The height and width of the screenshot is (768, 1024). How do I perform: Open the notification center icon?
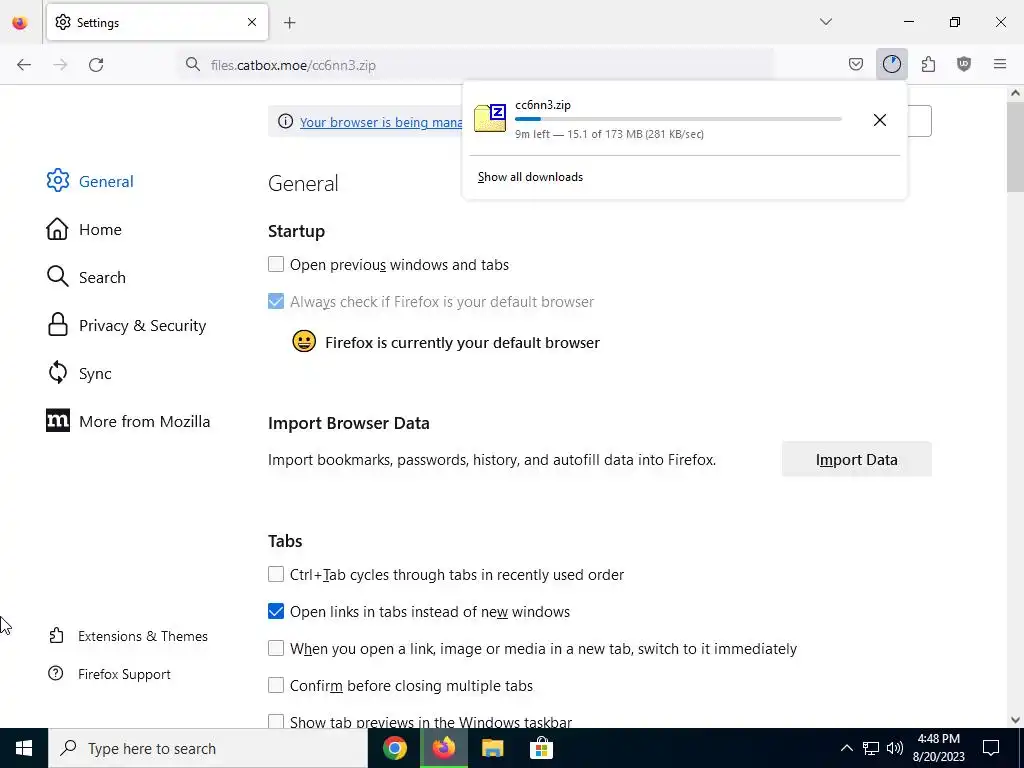tap(991, 748)
